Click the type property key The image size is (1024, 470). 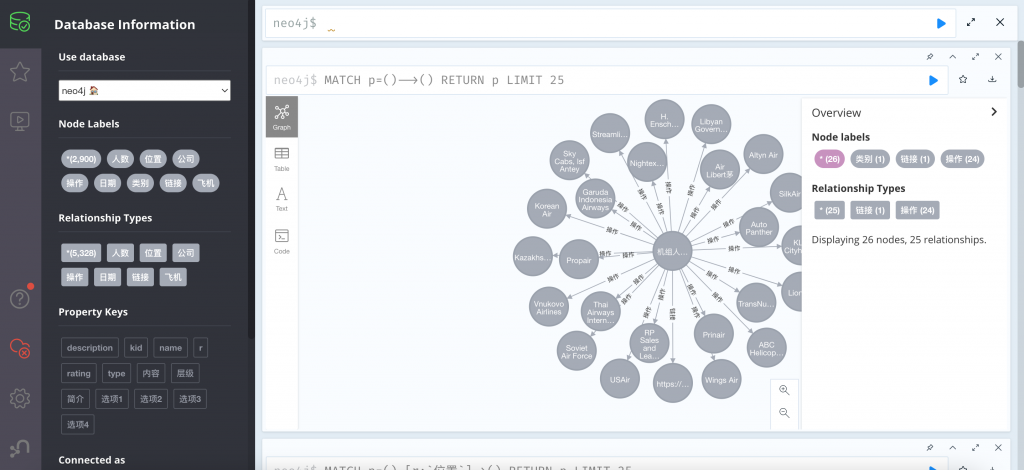pyautogui.click(x=116, y=373)
